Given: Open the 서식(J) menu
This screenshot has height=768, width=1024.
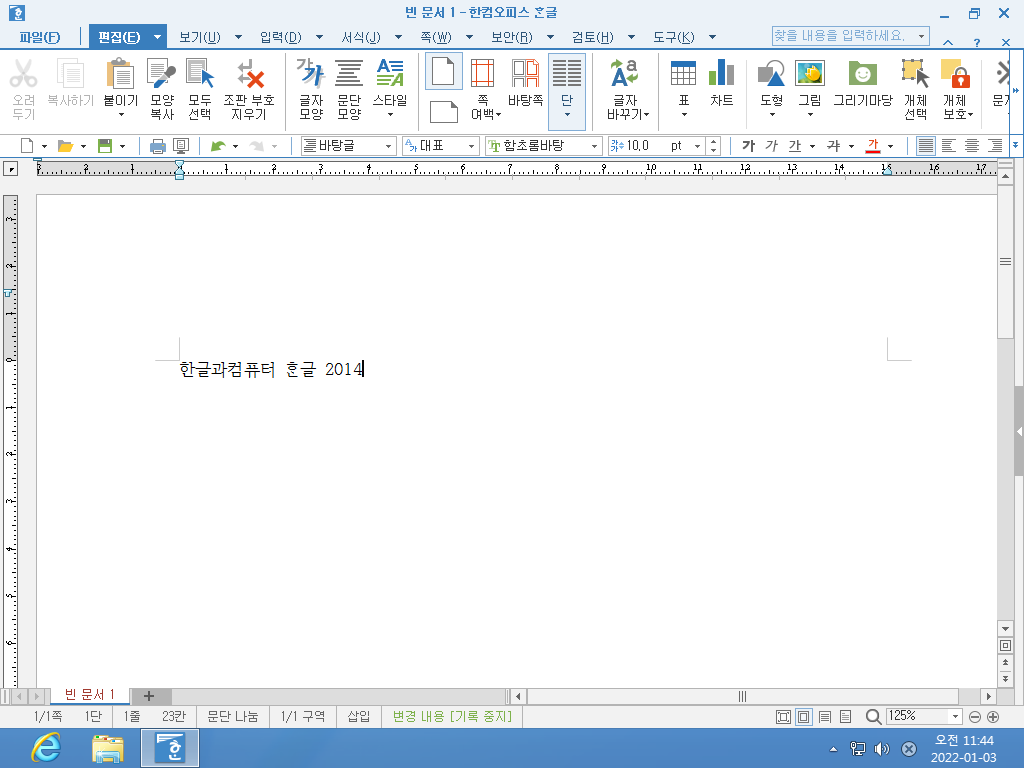Looking at the screenshot, I should coord(361,37).
